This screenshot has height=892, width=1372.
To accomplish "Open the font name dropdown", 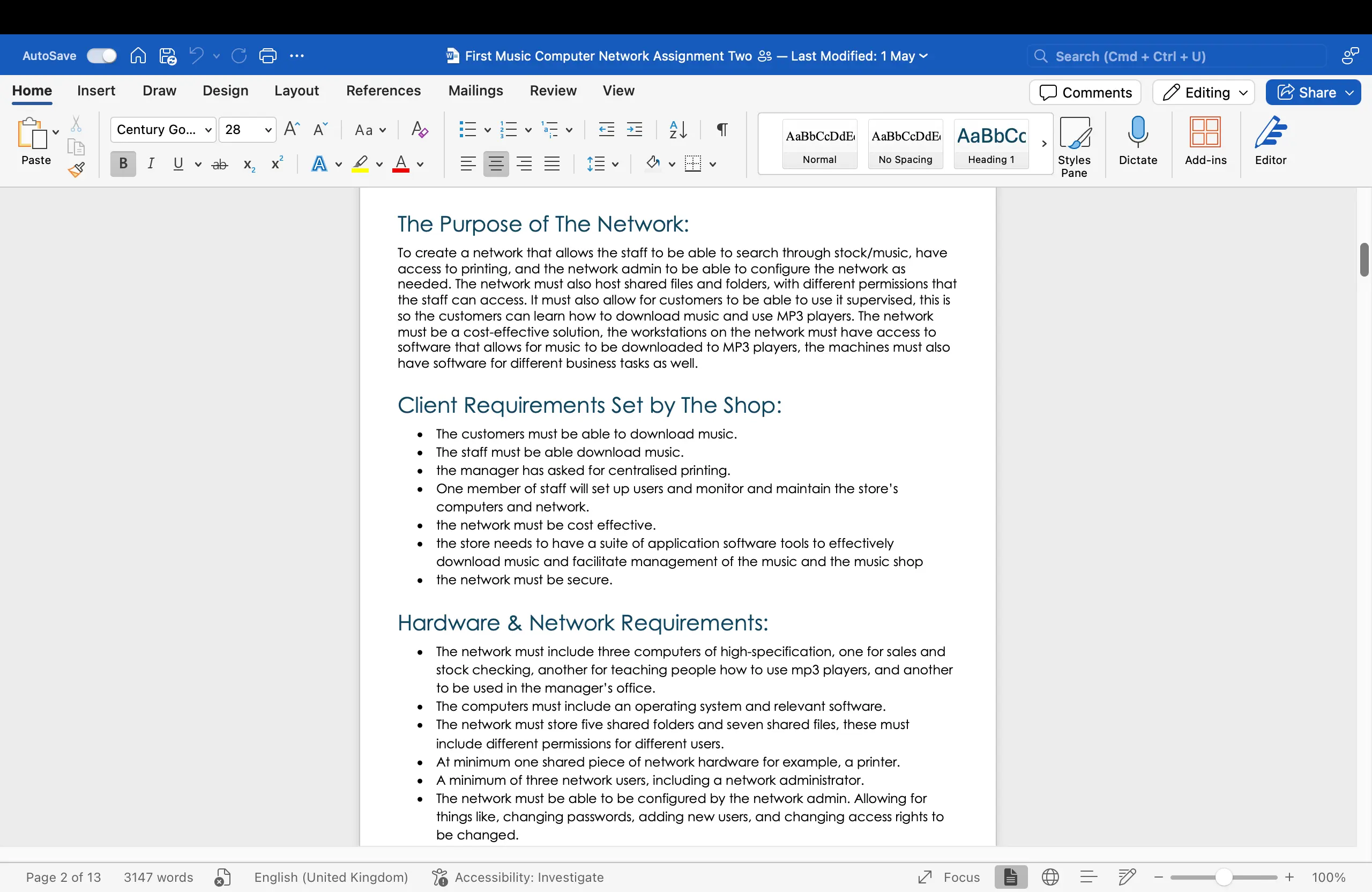I will (208, 130).
